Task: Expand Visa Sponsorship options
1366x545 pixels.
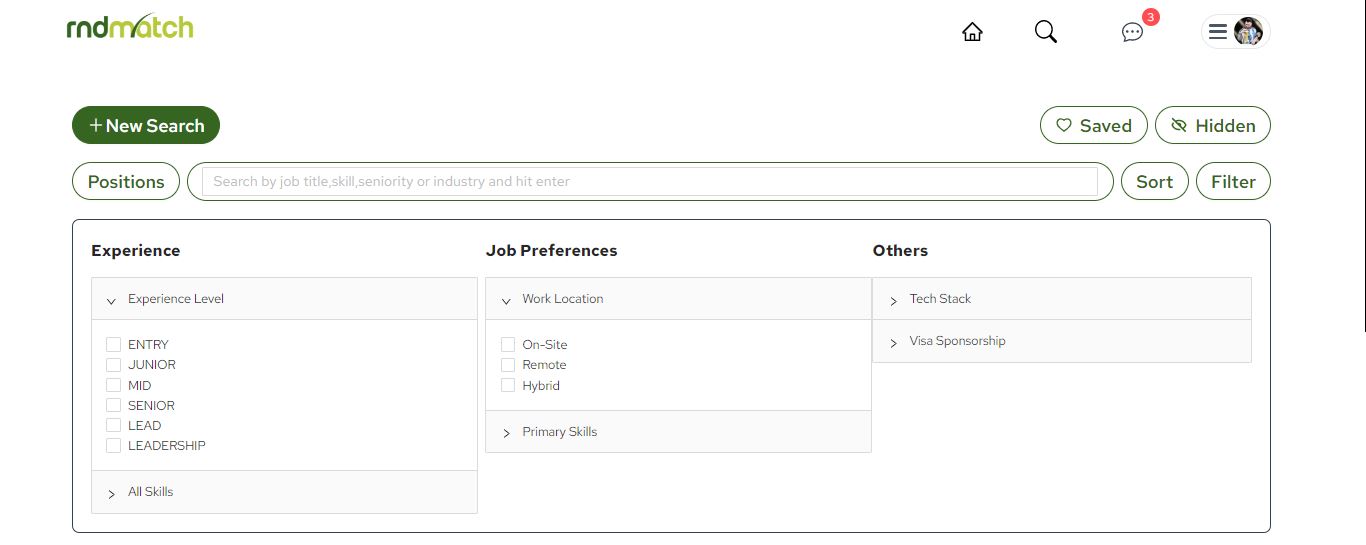Action: [x=1062, y=341]
